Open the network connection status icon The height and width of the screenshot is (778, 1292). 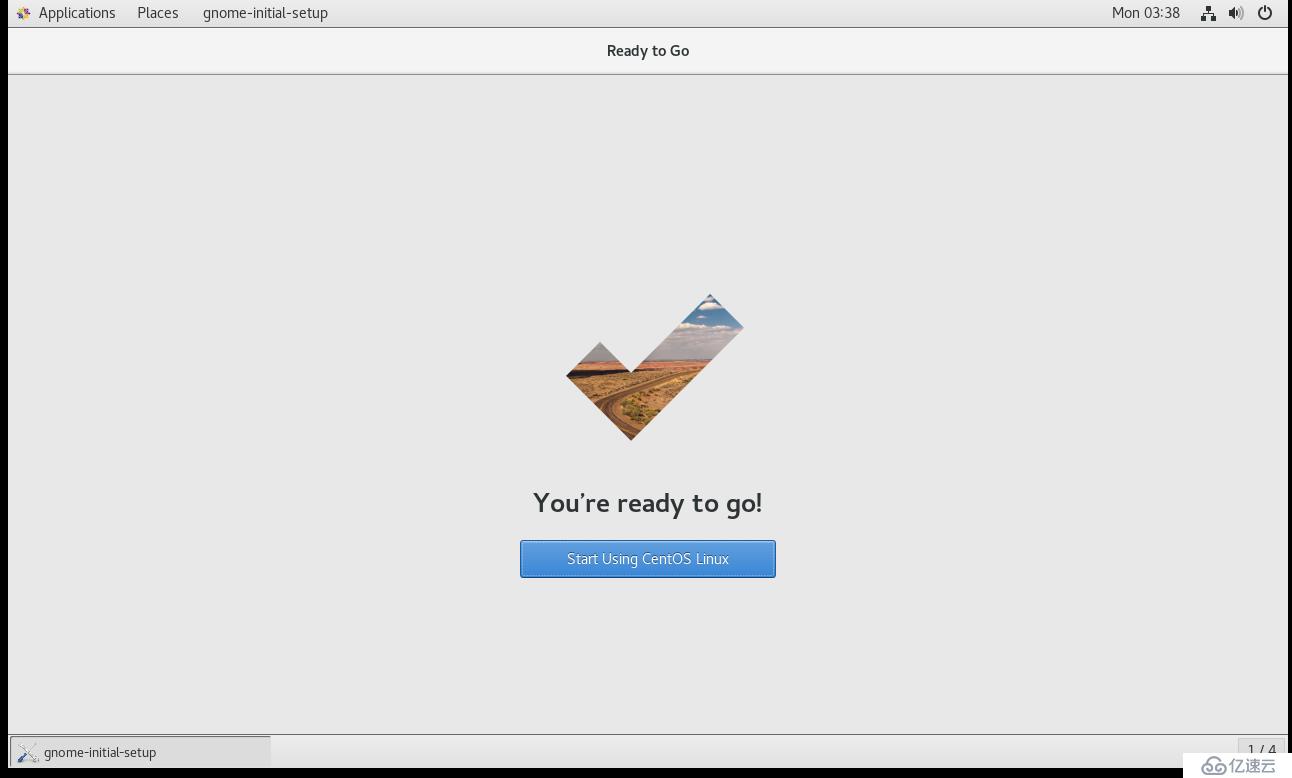click(x=1208, y=13)
